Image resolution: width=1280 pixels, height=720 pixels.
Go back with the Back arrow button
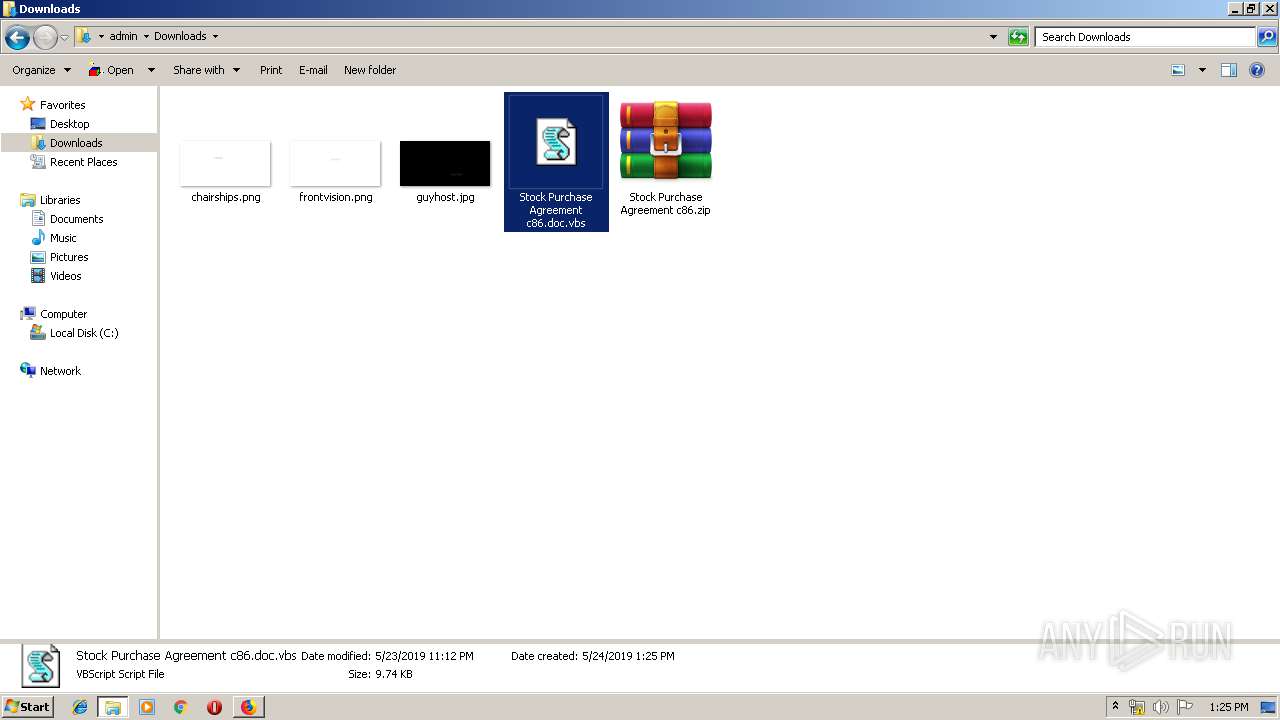point(17,38)
